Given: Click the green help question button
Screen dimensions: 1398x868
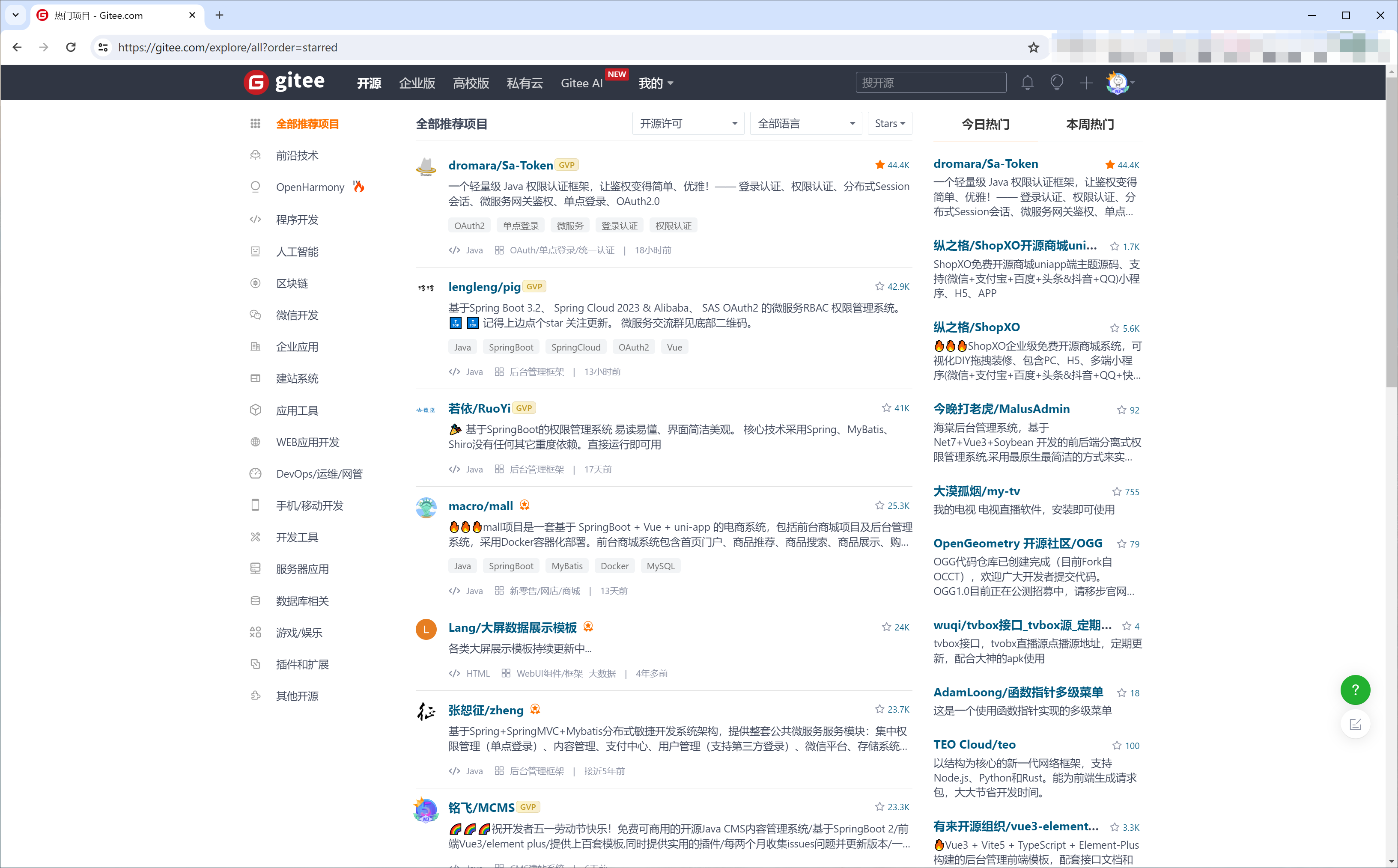Looking at the screenshot, I should (1355, 690).
